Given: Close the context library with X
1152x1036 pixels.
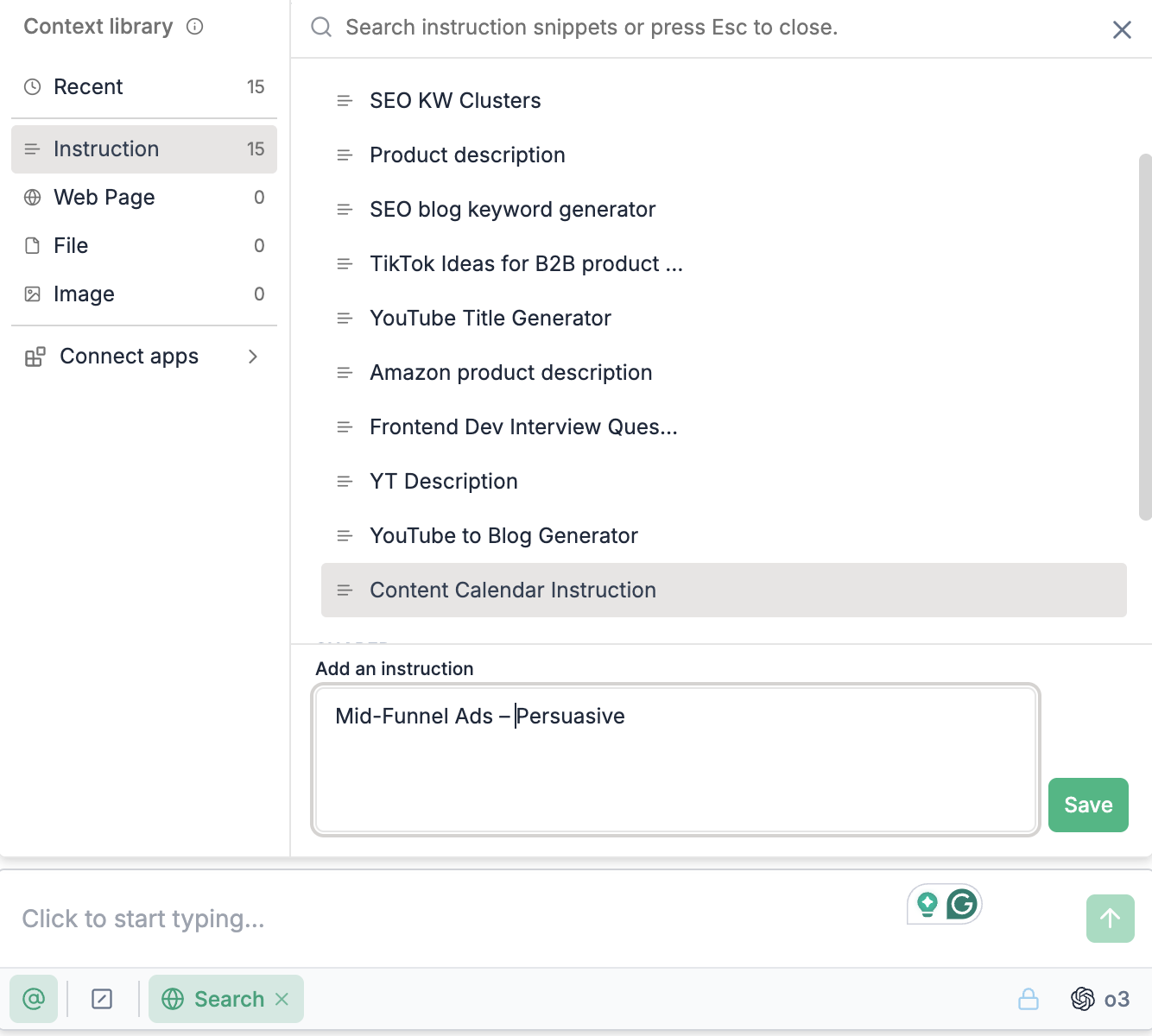Looking at the screenshot, I should coord(1122,30).
